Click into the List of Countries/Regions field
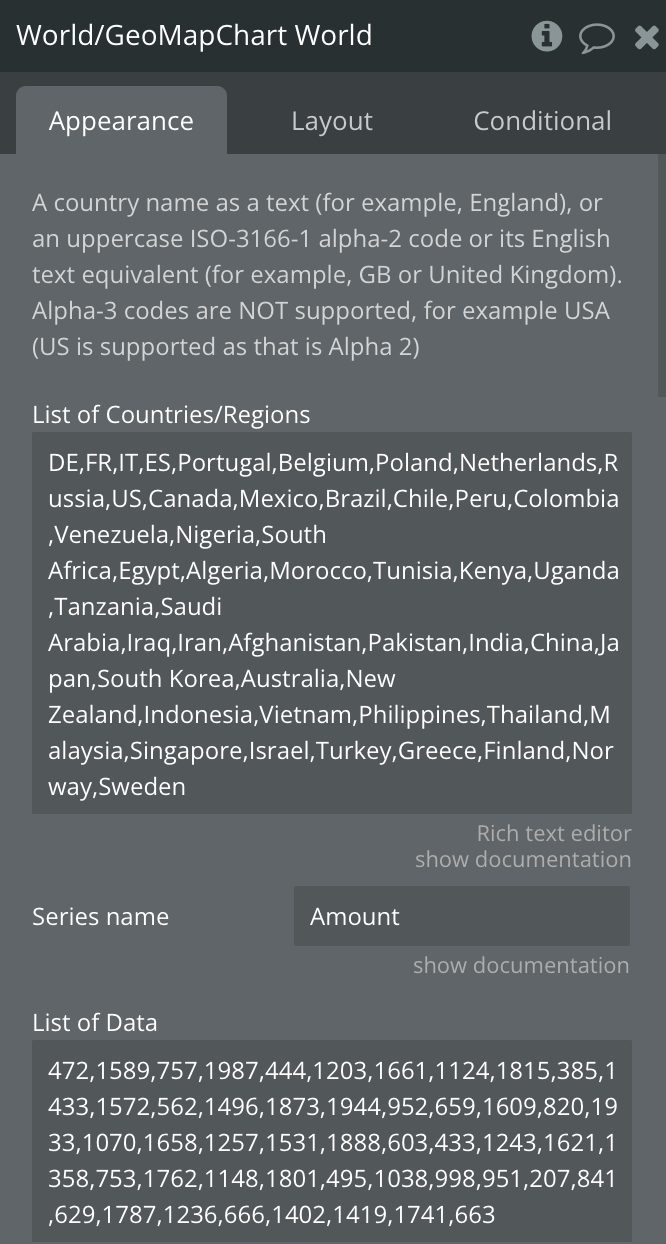This screenshot has width=666, height=1244. pyautogui.click(x=332, y=623)
